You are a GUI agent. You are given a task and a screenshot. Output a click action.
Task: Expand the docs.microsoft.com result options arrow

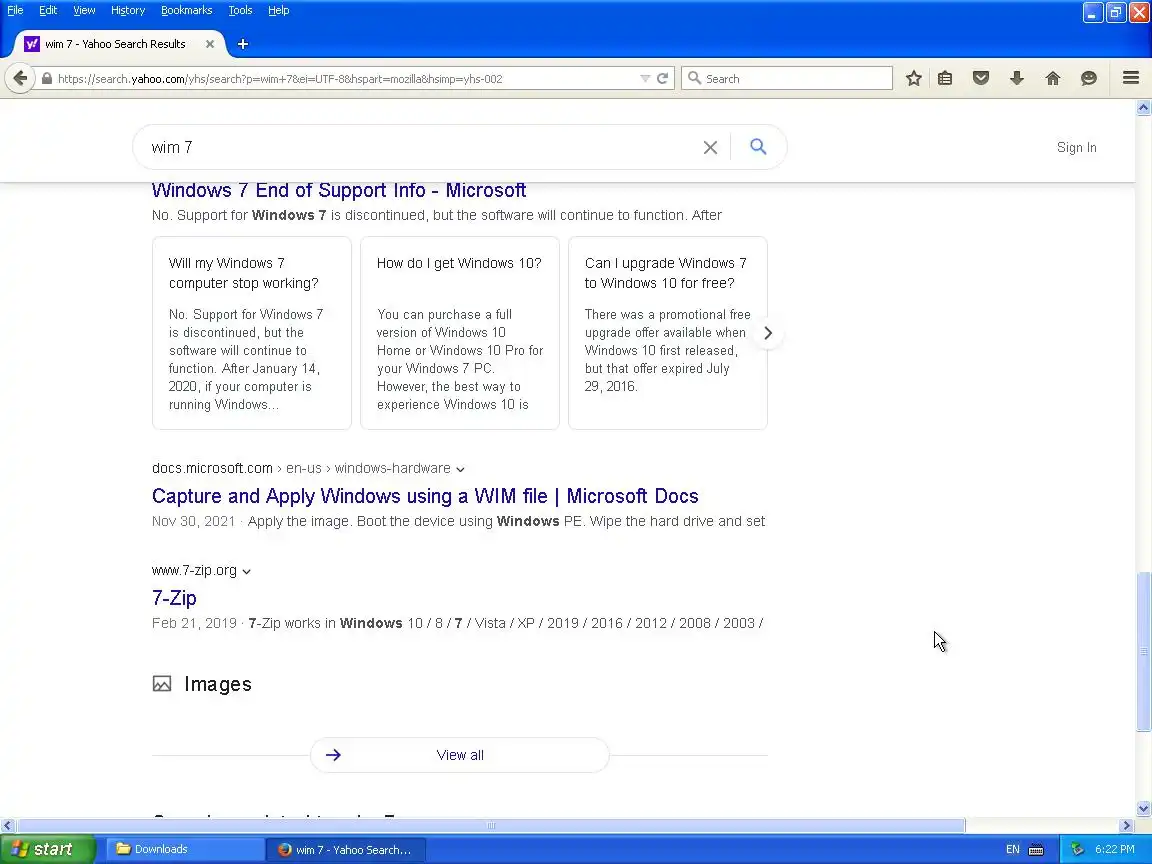[x=460, y=469]
